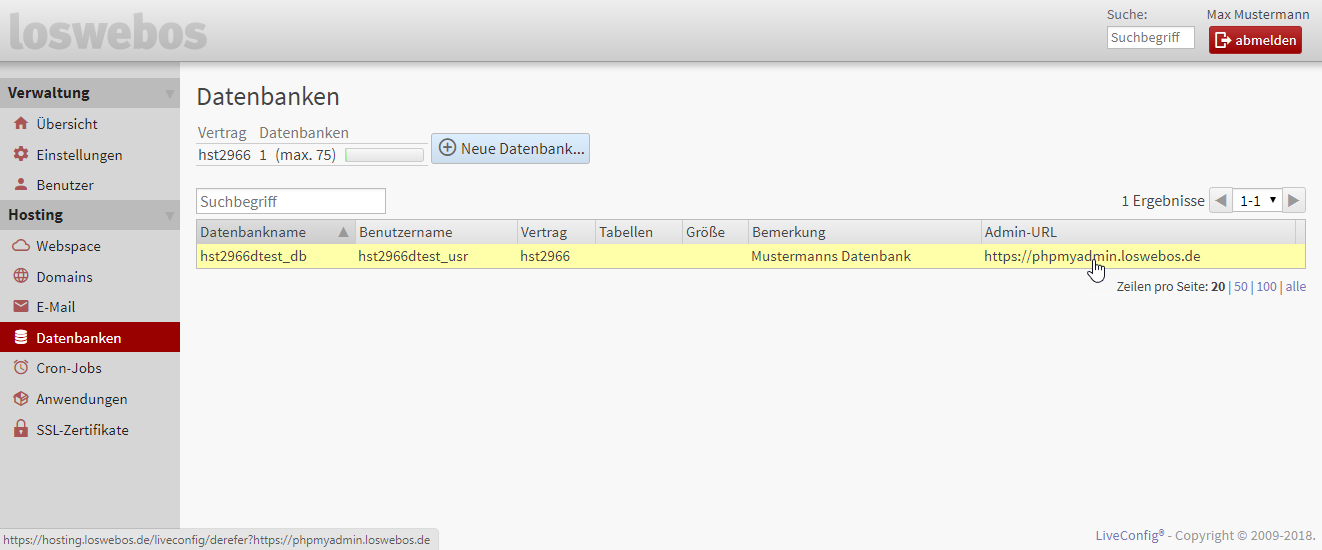Open the Anwendungen menu entry
Screen dimensions: 1322x550
tap(81, 399)
